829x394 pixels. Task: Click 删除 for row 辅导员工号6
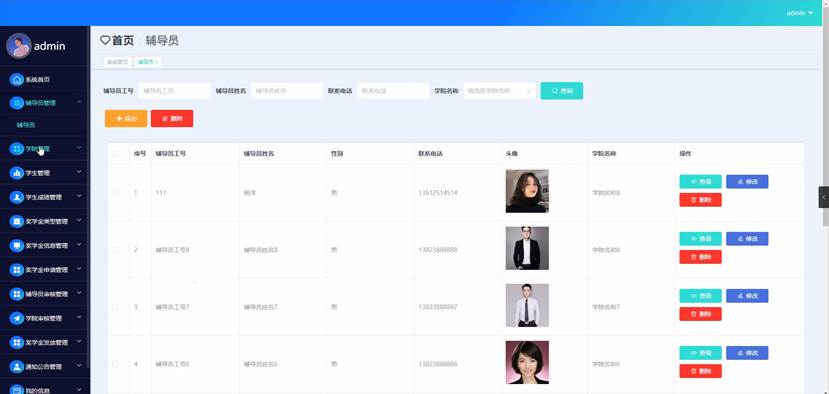(x=700, y=371)
